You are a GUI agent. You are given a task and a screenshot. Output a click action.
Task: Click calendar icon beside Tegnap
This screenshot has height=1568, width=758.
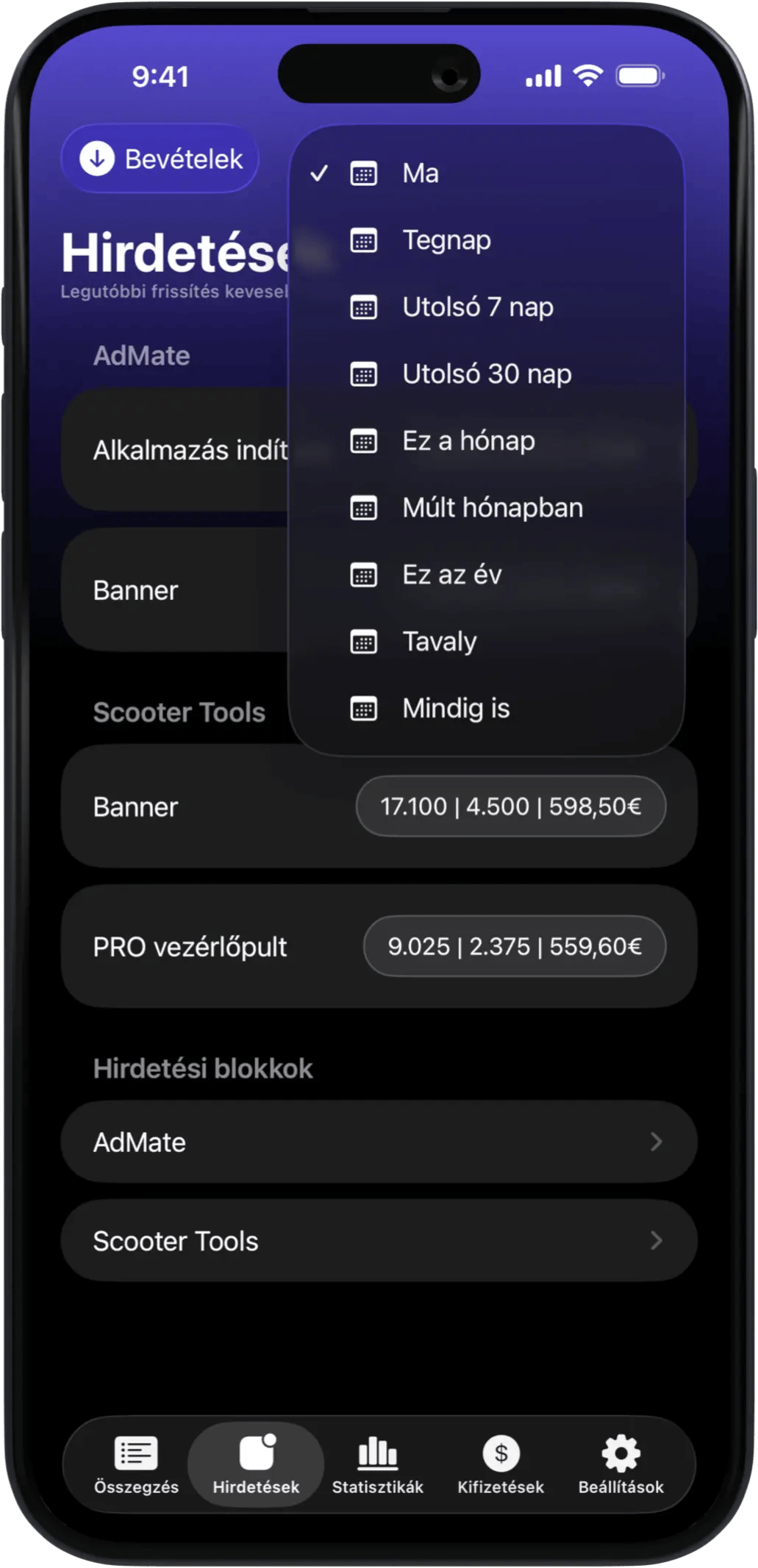364,240
